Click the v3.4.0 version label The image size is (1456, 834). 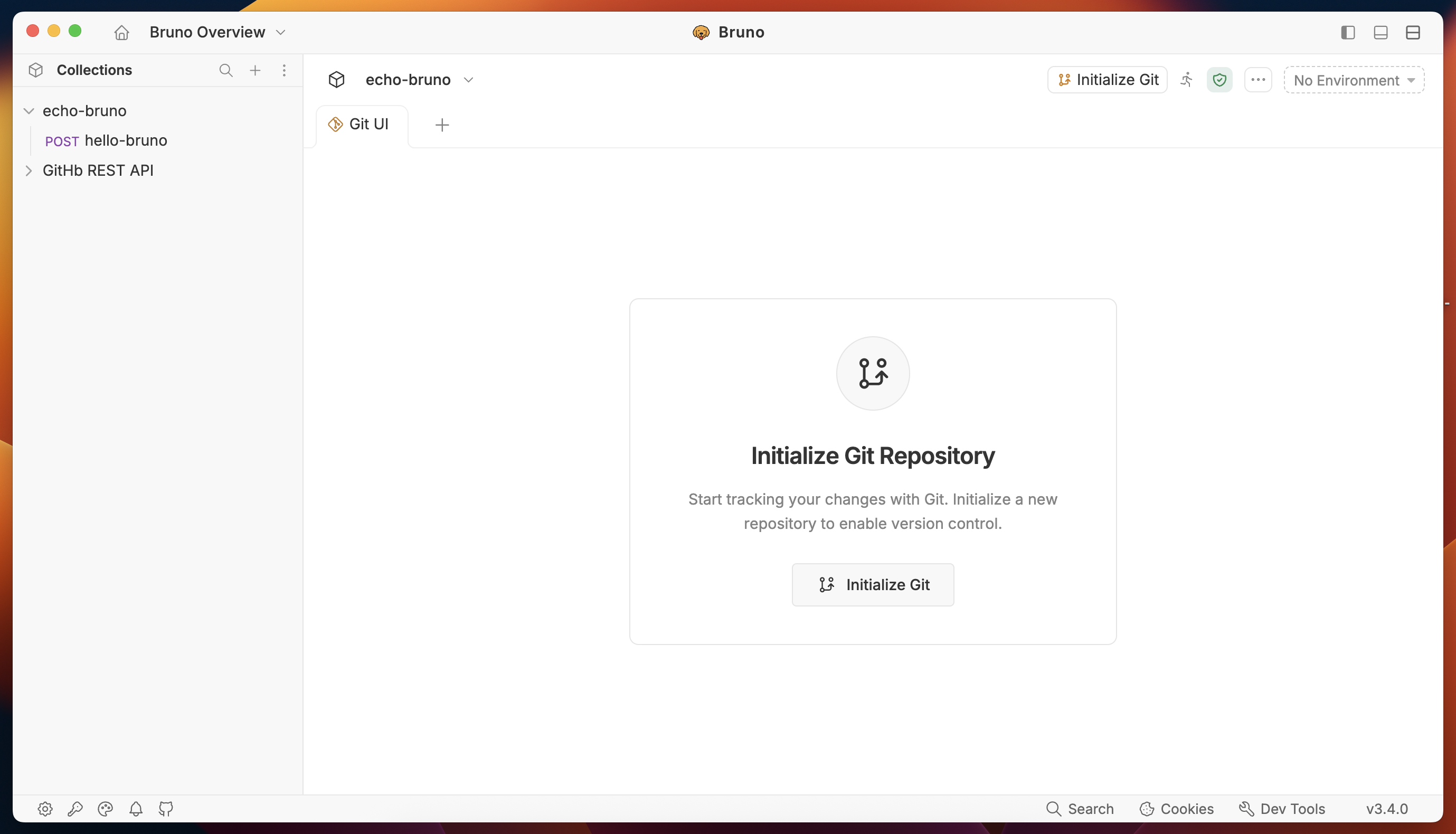(x=1387, y=809)
